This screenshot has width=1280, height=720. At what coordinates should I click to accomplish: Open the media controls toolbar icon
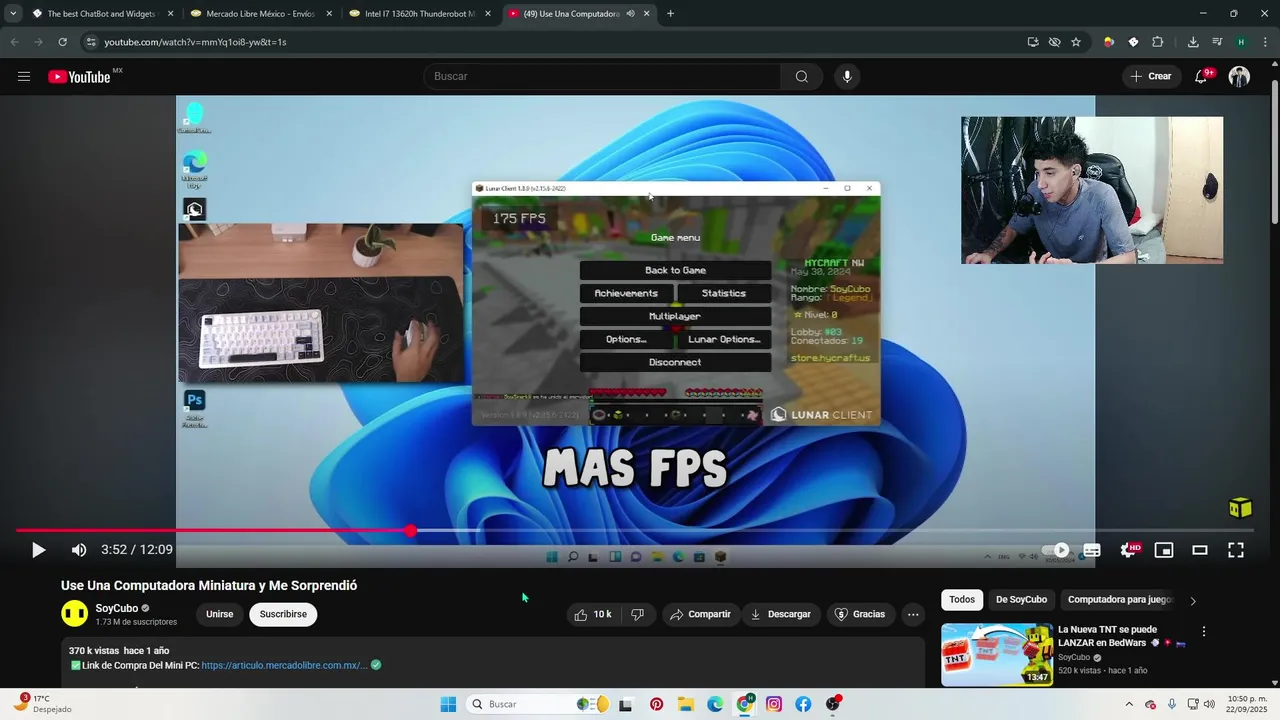(1217, 42)
